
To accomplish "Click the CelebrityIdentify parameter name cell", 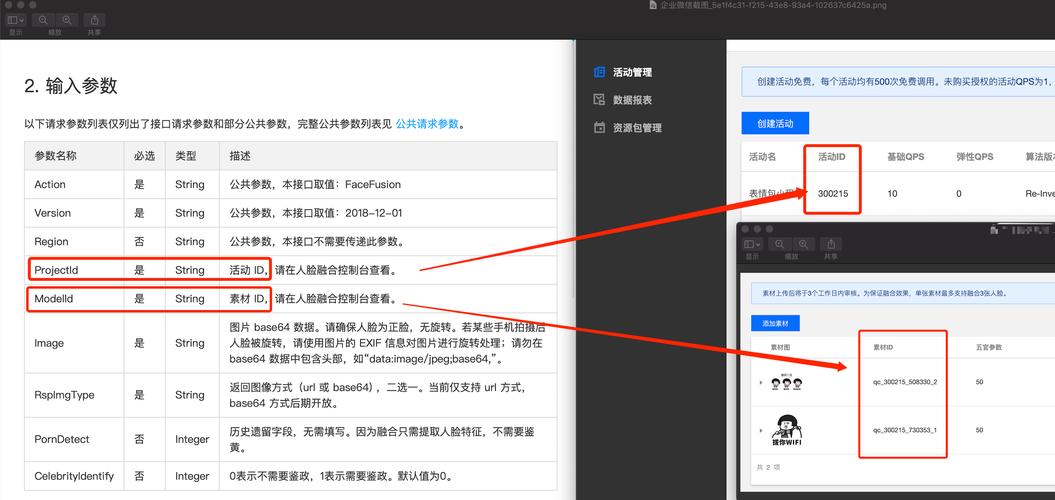I will pyautogui.click(x=74, y=476).
